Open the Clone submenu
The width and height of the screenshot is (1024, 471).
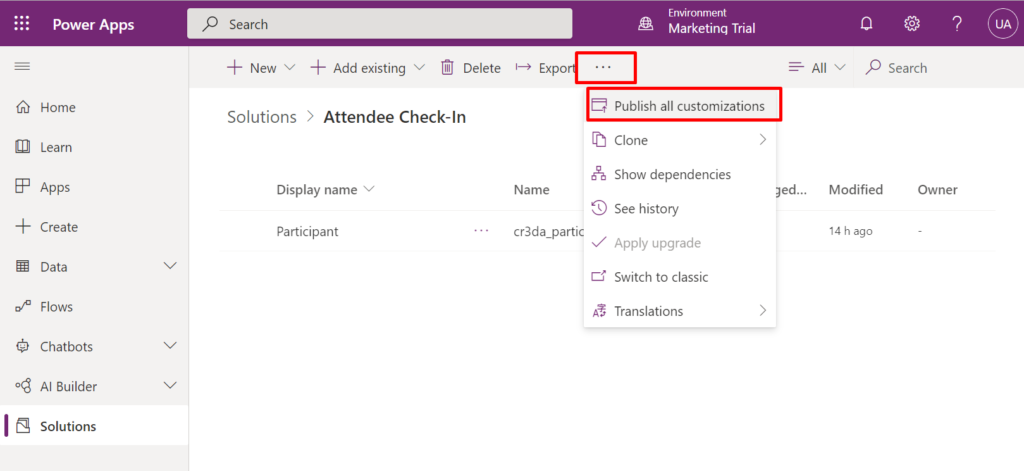(x=680, y=140)
